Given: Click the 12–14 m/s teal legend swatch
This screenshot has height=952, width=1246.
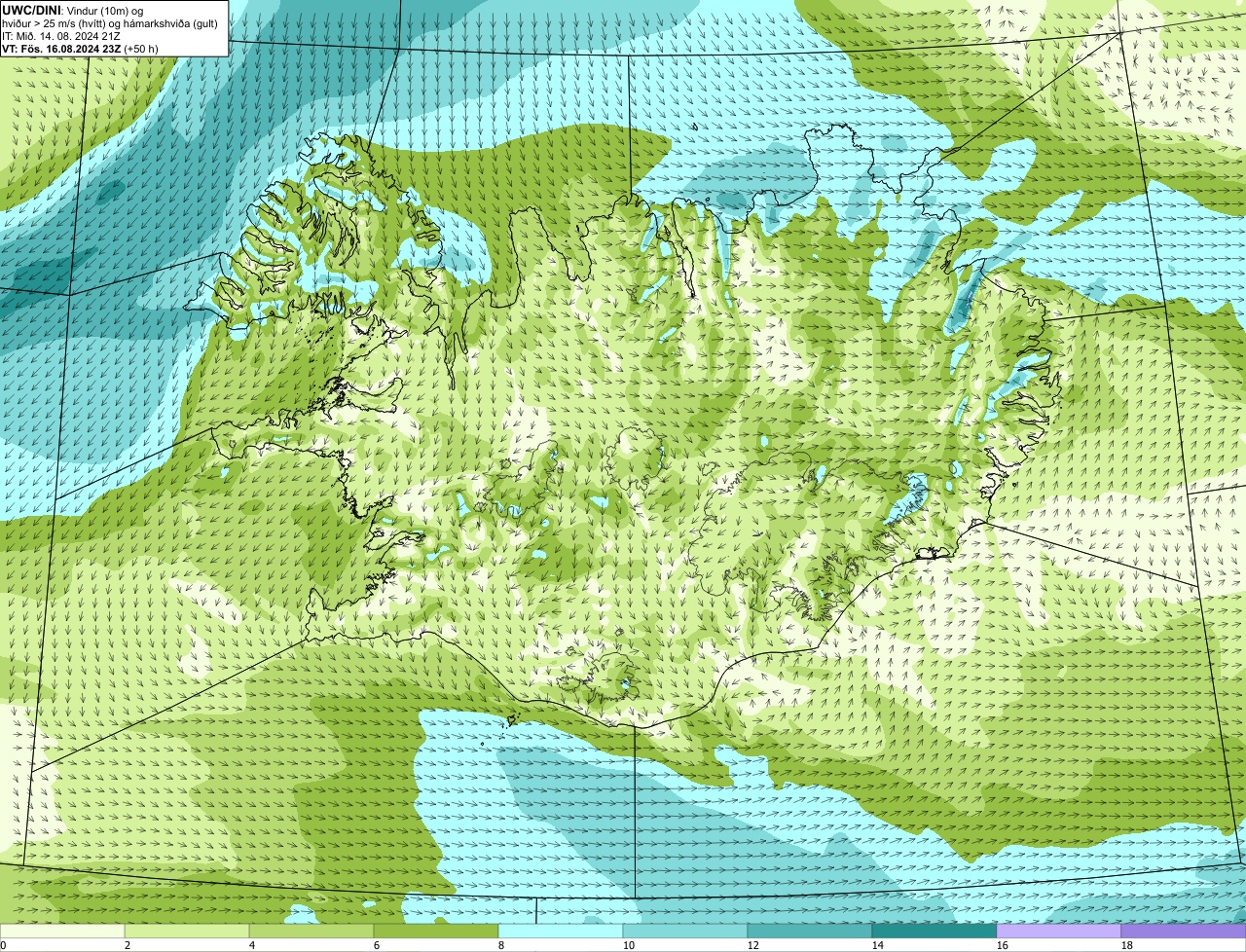Looking at the screenshot, I should pos(810,932).
